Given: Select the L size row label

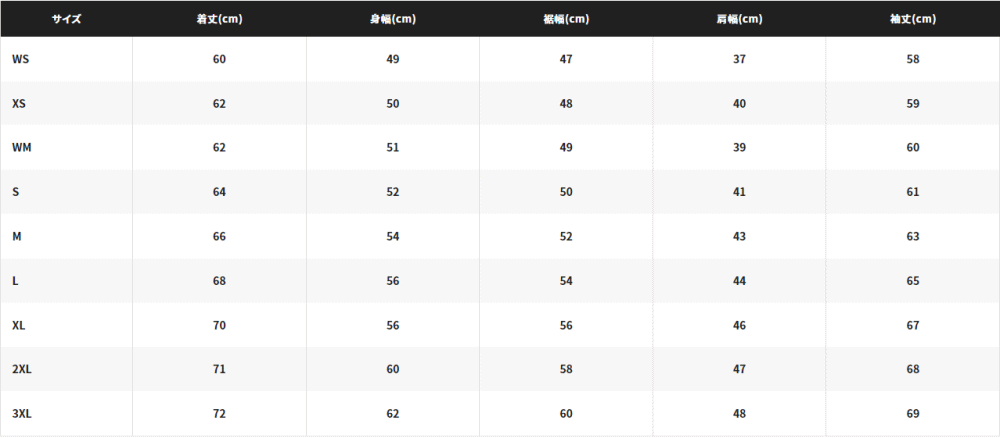Looking at the screenshot, I should point(15,281).
